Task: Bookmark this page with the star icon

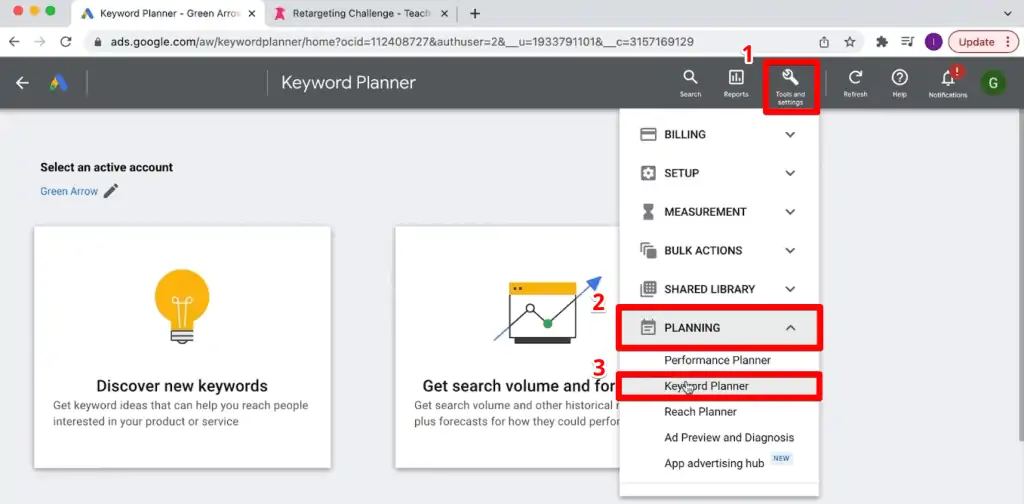Action: point(850,42)
